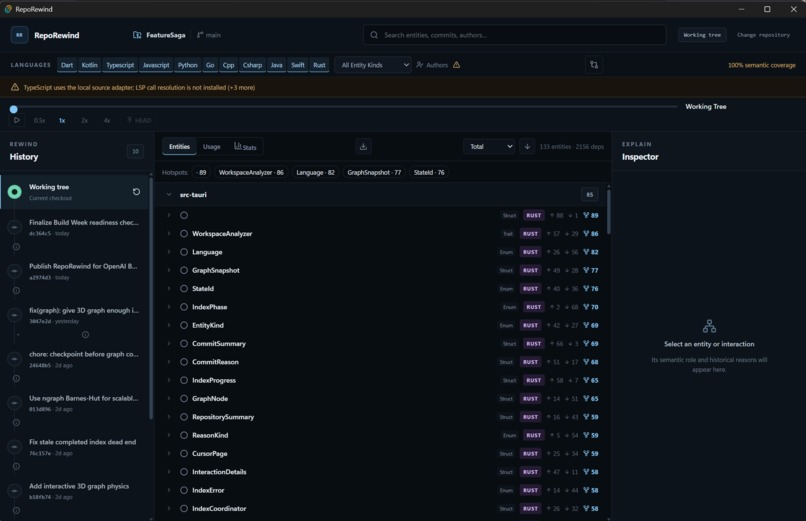Image resolution: width=806 pixels, height=521 pixels.
Task: Select Language · 82 hotspot chip
Action: 315,173
